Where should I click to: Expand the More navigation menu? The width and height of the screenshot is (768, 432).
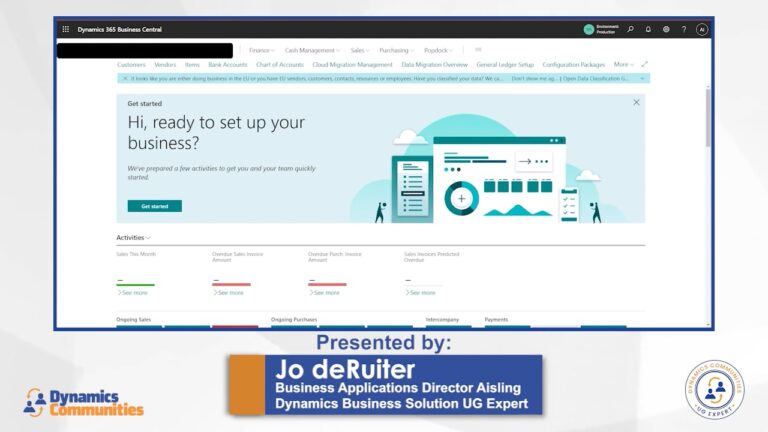(624, 64)
